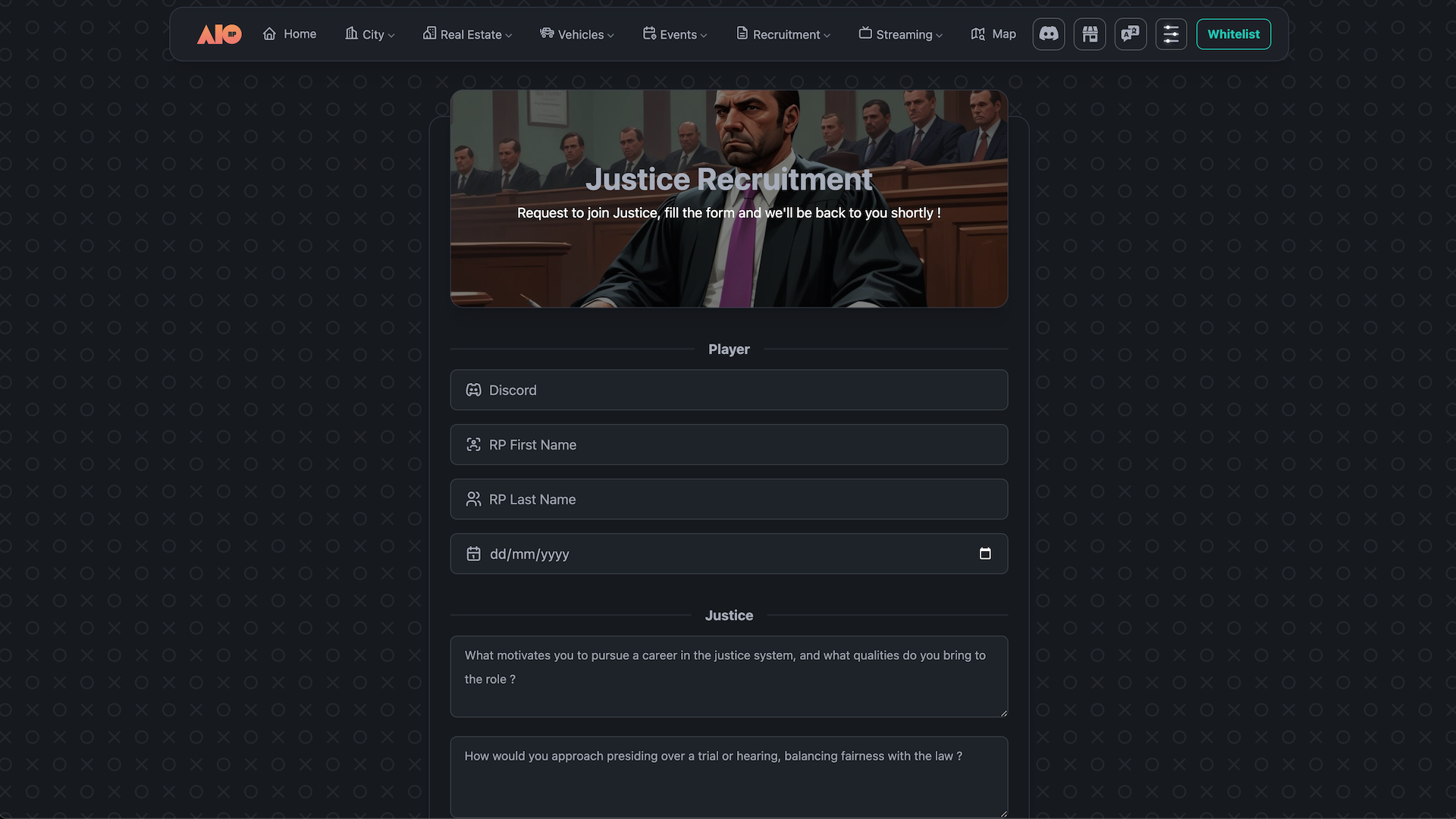Expand the Events dropdown
This screenshot has width=1456, height=819.
click(x=675, y=34)
